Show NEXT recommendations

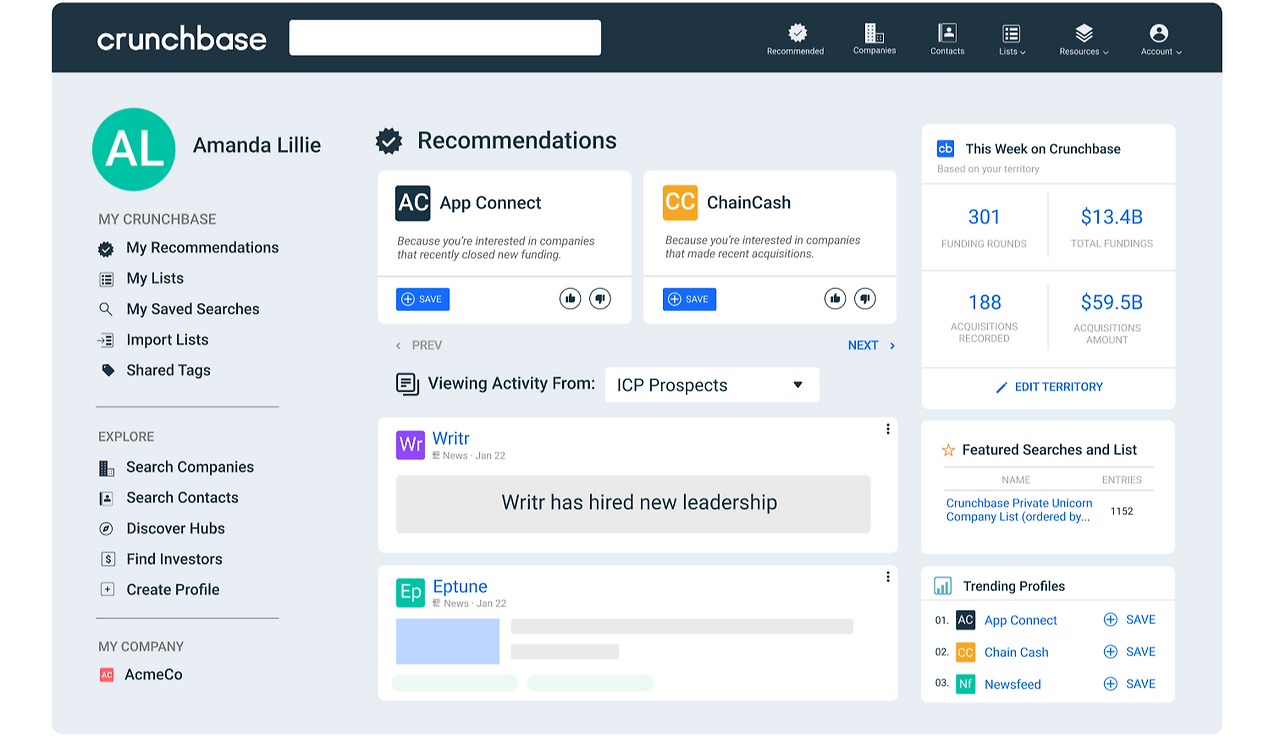click(x=872, y=345)
